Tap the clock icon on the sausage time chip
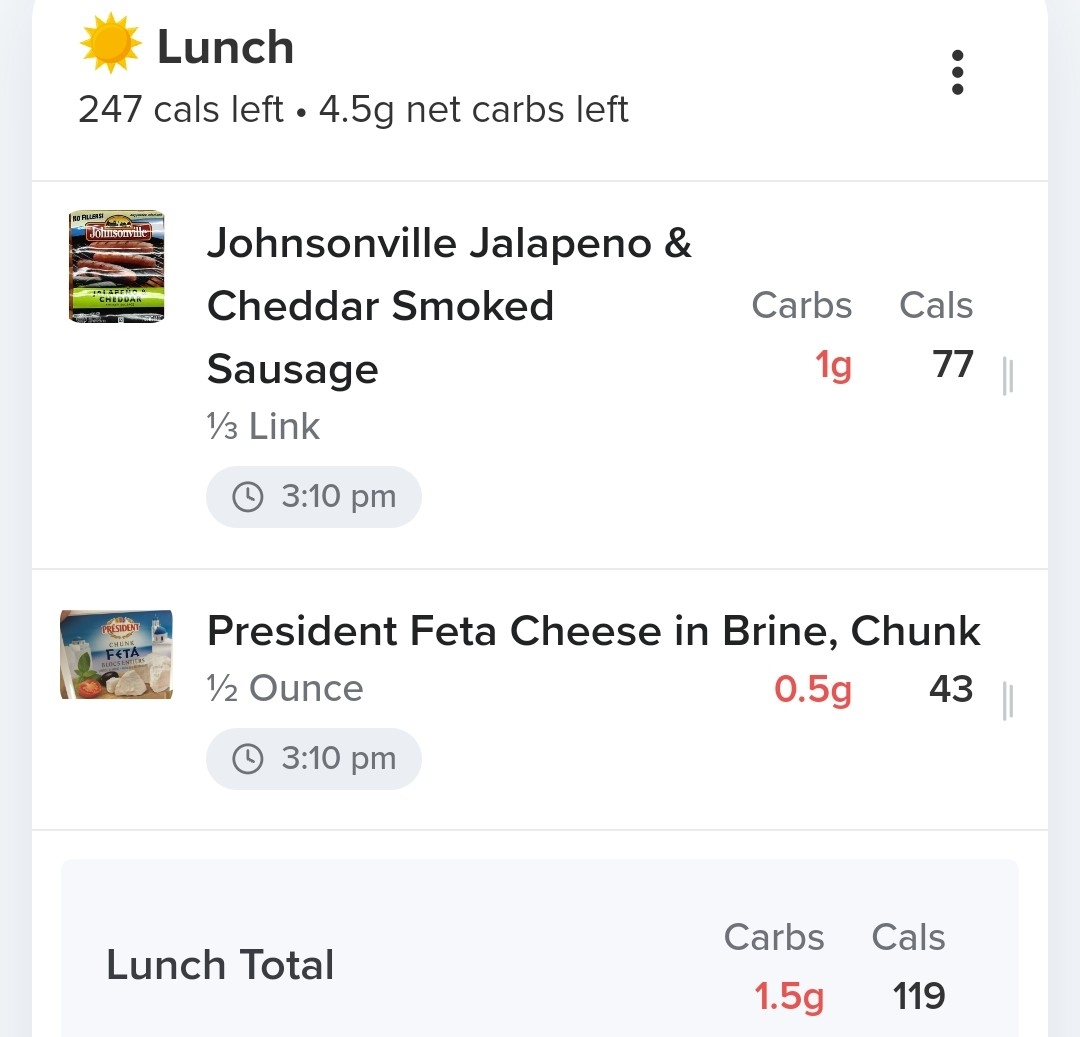The height and width of the screenshot is (1037, 1080). (x=248, y=496)
